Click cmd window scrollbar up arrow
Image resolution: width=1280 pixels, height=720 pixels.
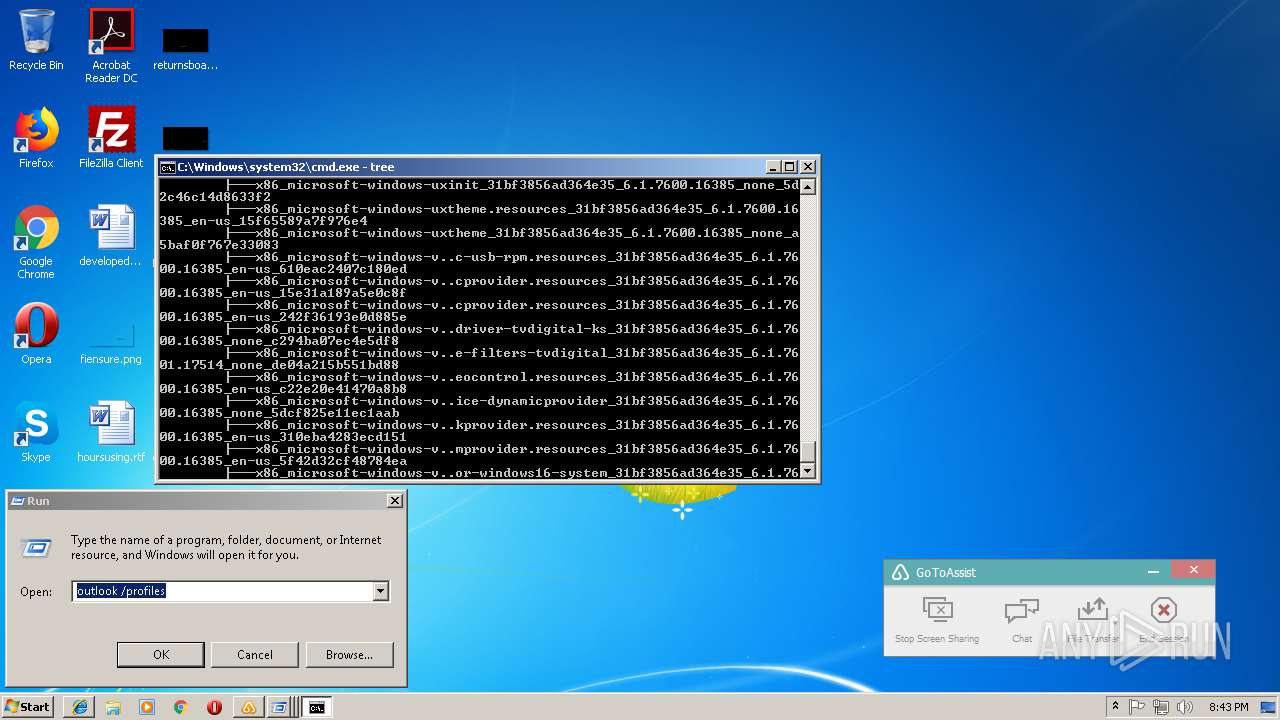tap(808, 186)
